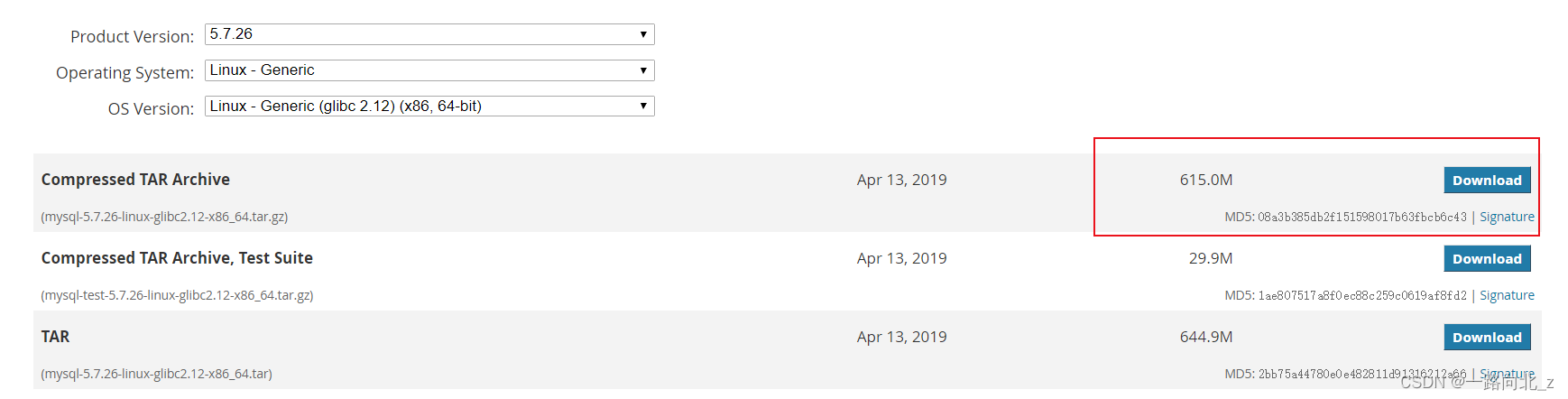Click the "Operating System:" label

(x=125, y=72)
